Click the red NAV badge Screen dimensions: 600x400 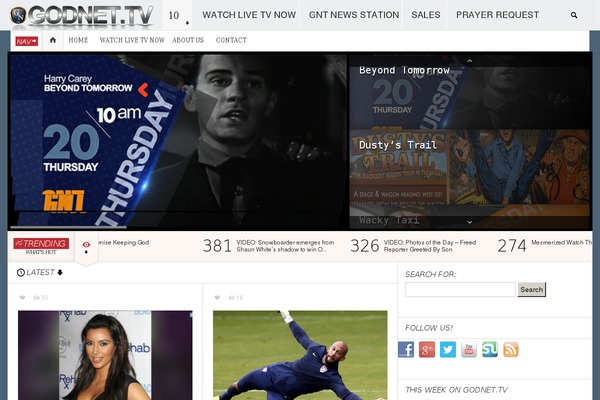point(26,41)
